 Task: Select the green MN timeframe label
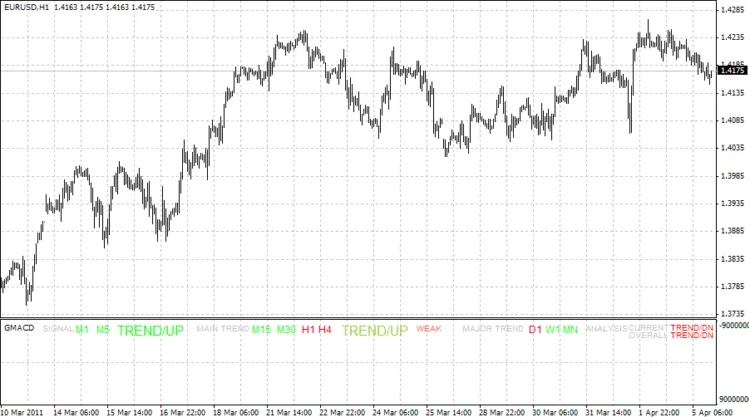tap(570, 329)
